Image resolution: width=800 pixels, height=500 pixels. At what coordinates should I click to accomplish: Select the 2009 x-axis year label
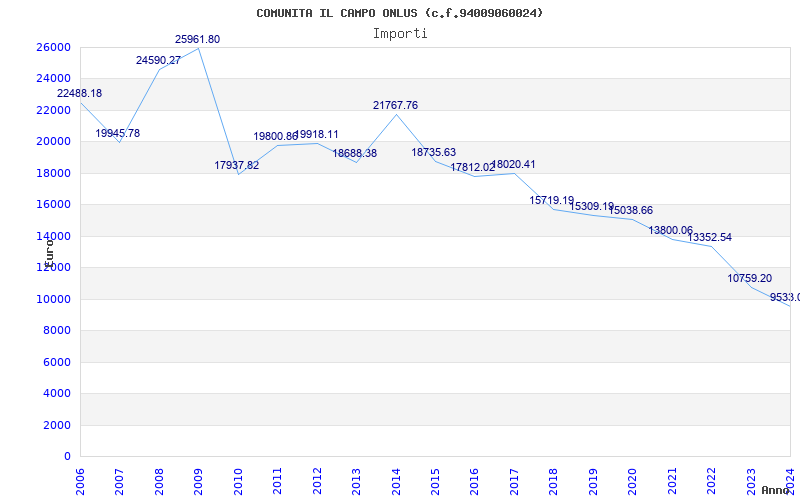pyautogui.click(x=198, y=481)
